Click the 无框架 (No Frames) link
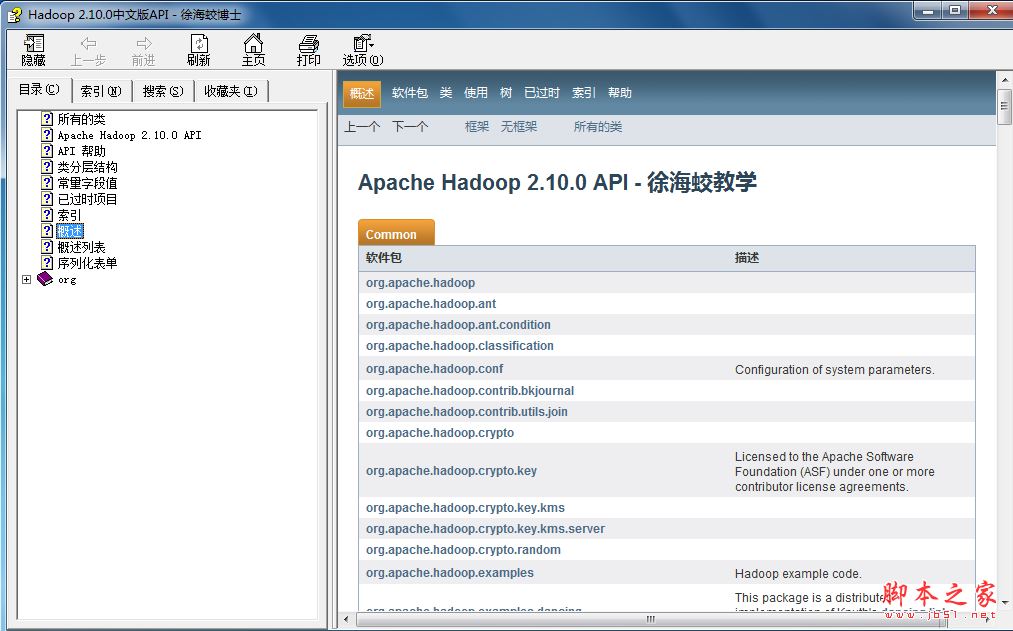The image size is (1013, 631). pyautogui.click(x=519, y=127)
